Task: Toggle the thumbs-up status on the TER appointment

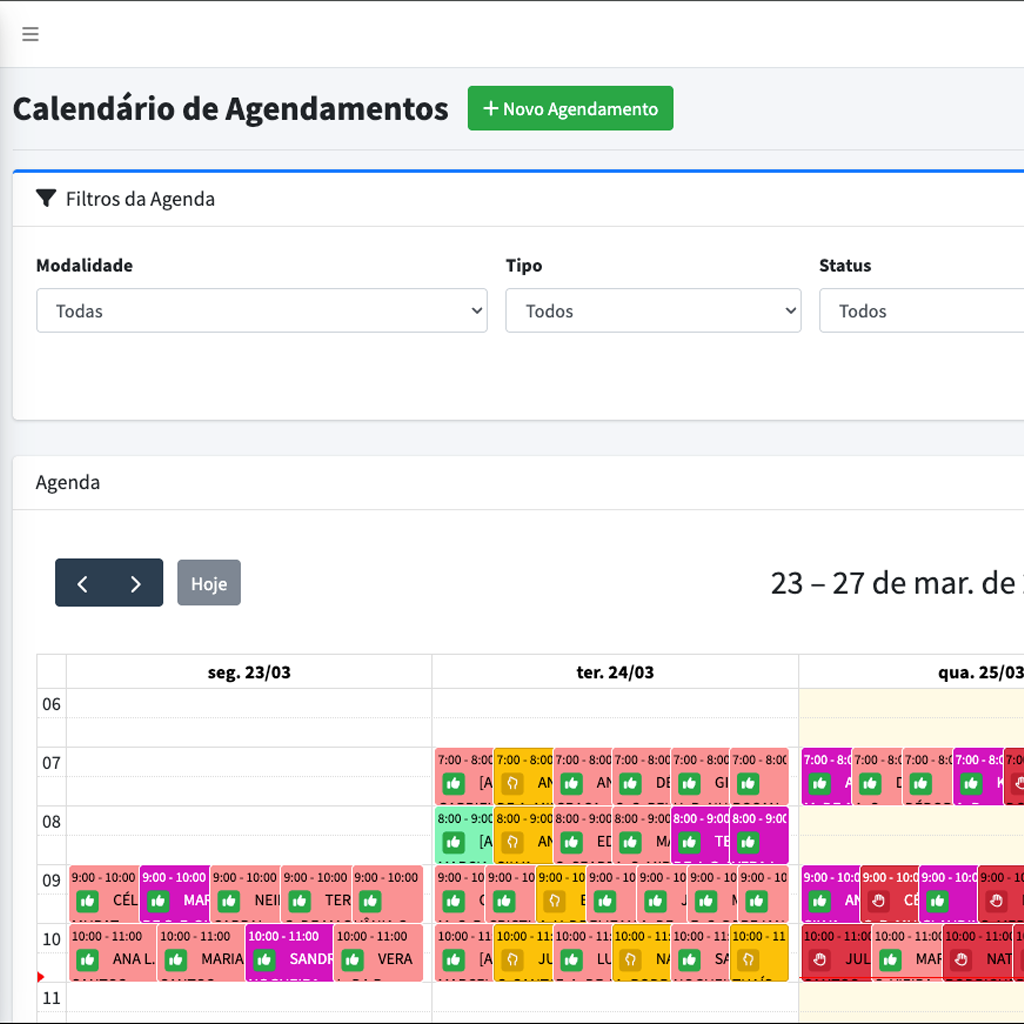Action: [x=301, y=899]
